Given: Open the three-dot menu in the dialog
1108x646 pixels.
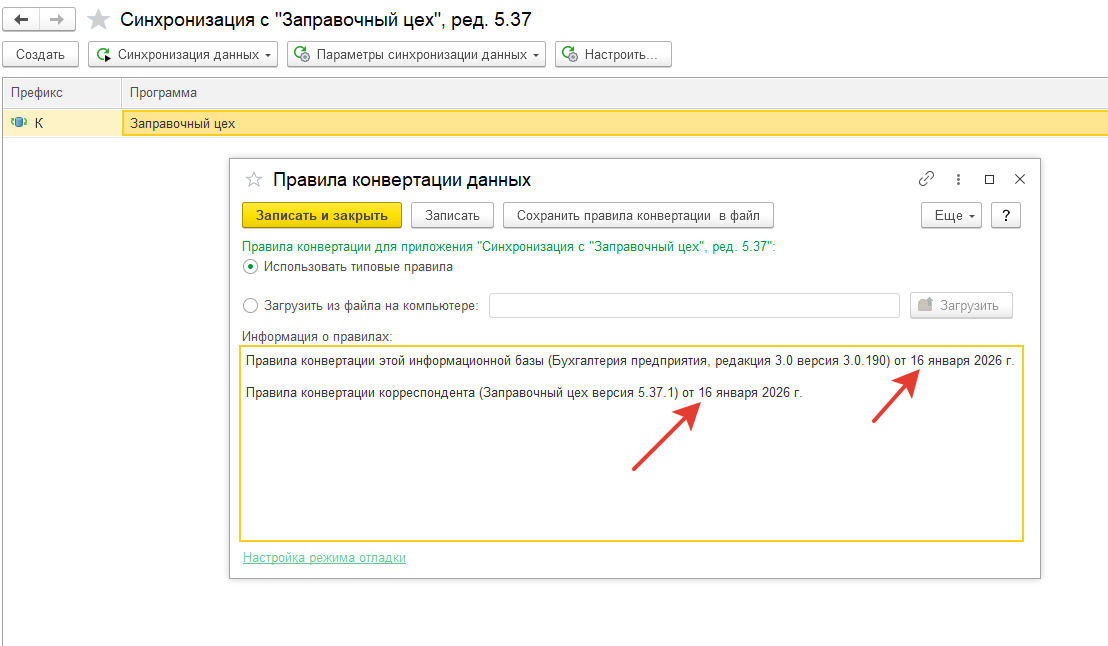Looking at the screenshot, I should coord(958,179).
